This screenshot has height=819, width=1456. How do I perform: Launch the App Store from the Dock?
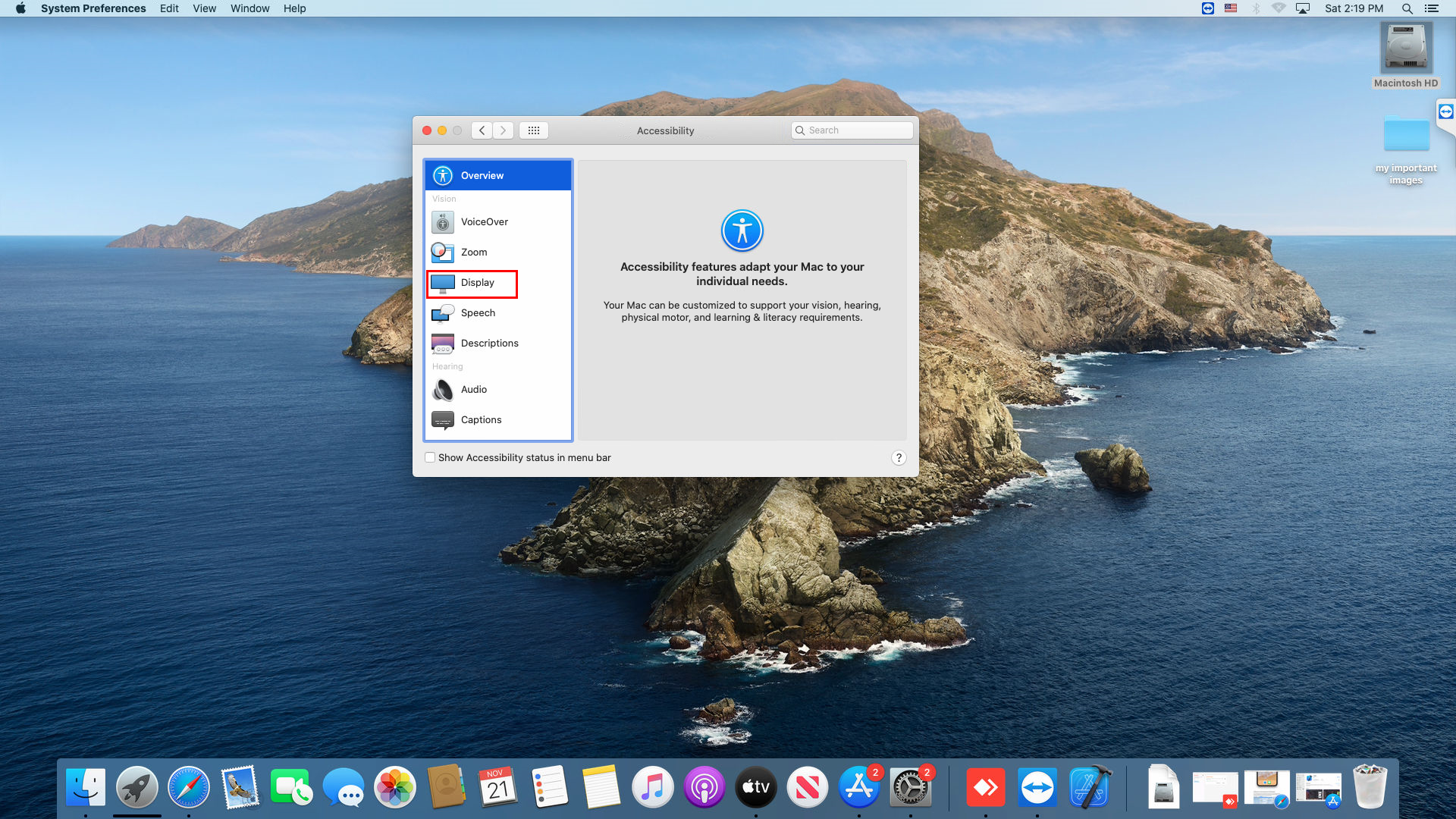tap(859, 787)
